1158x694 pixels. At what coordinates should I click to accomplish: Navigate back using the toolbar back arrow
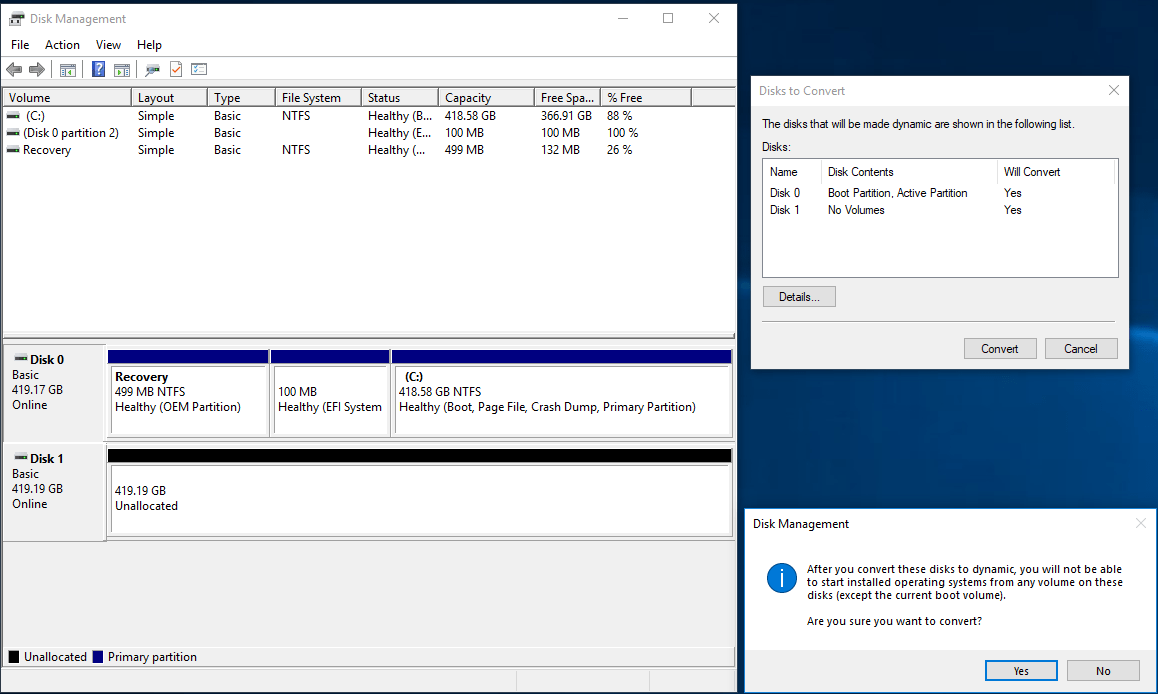[x=13, y=69]
